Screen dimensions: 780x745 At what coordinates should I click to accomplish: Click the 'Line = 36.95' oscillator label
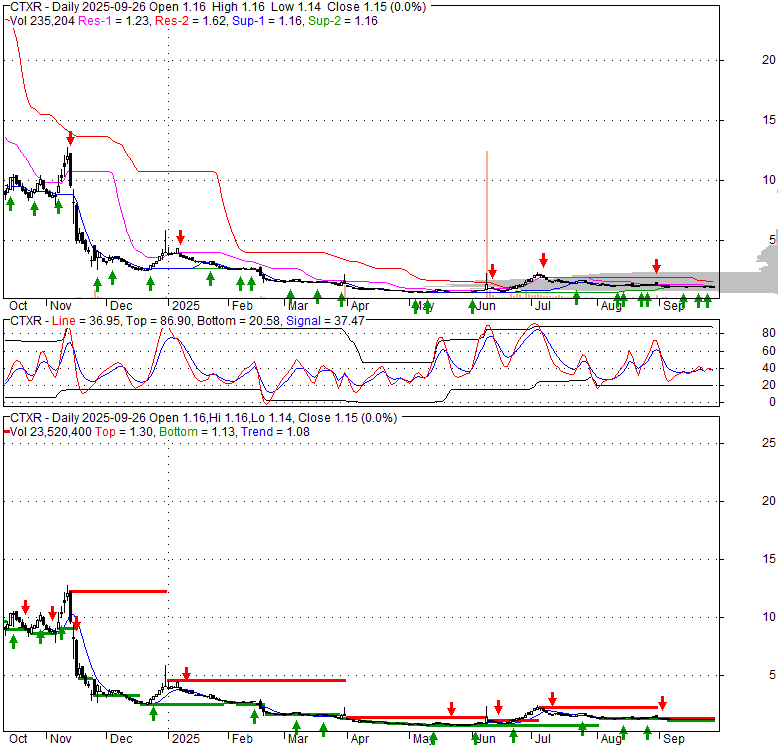tap(86, 321)
